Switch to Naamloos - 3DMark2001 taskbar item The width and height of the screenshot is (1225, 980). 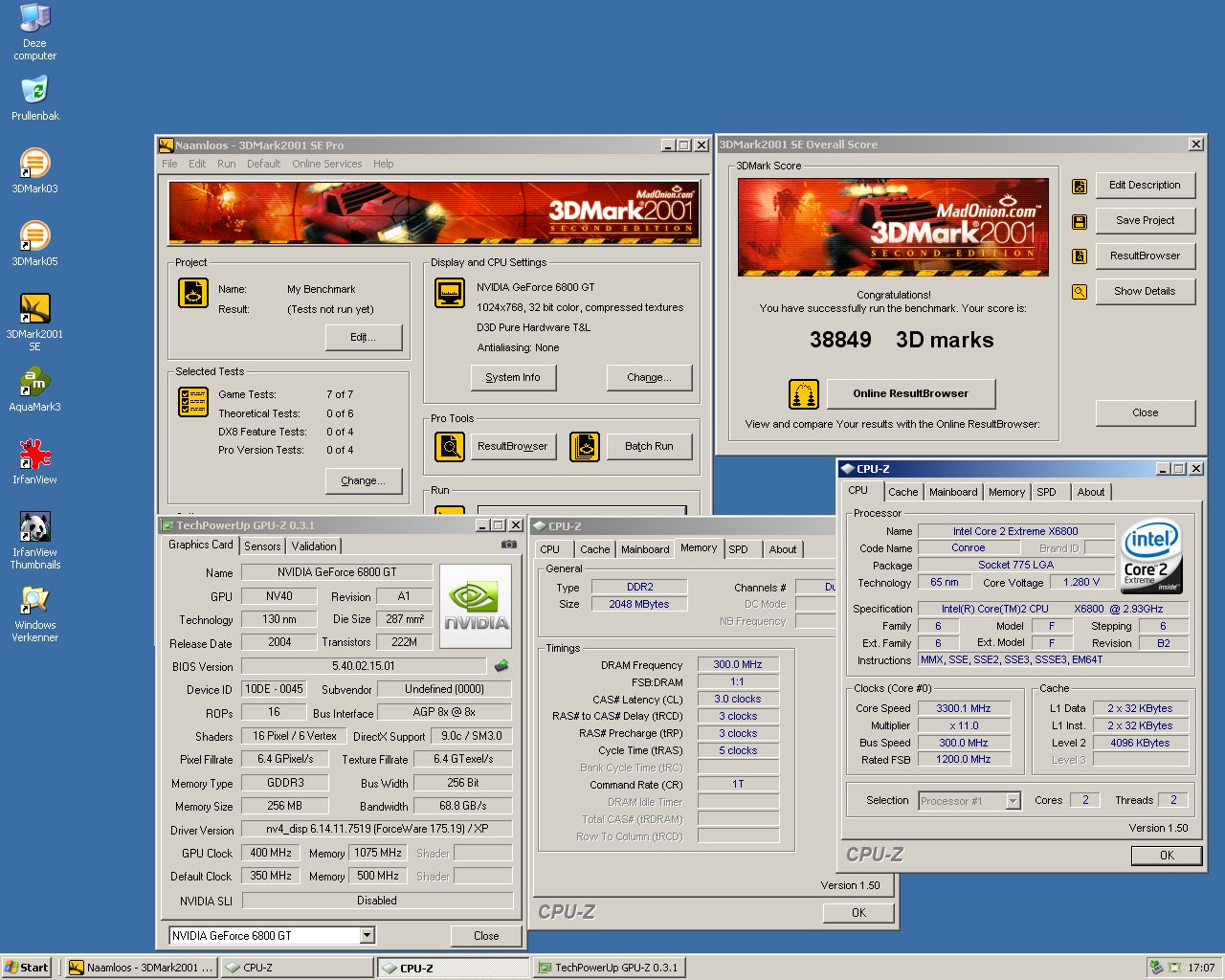(142, 968)
